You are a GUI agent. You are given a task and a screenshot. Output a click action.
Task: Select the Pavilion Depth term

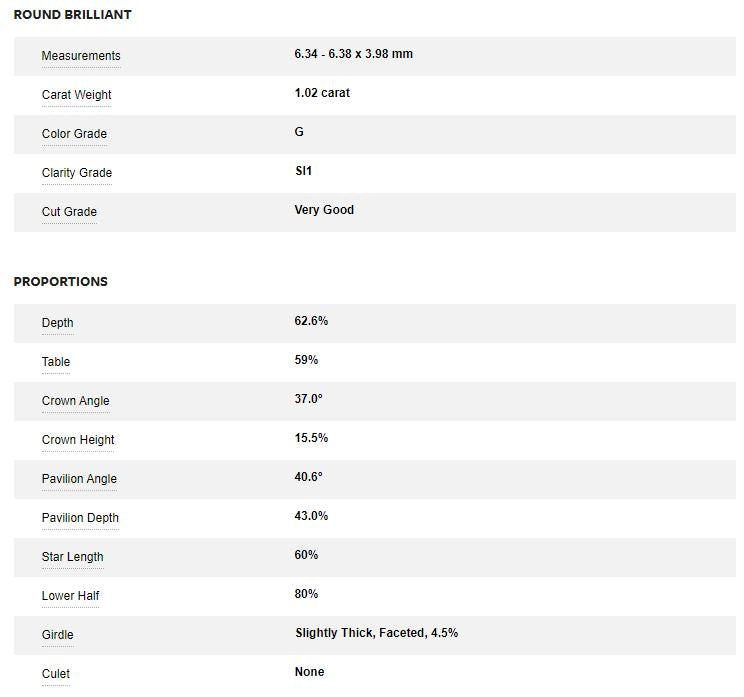click(x=80, y=518)
